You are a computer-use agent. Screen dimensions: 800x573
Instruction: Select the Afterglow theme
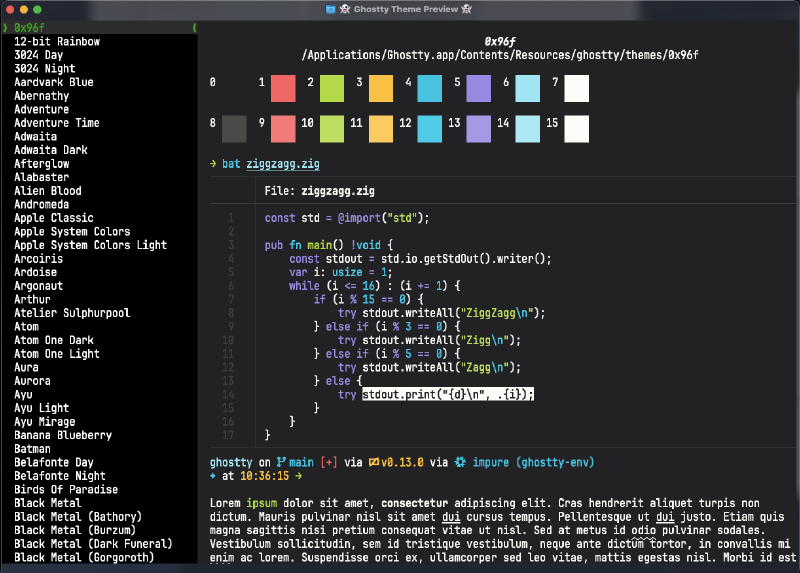41,164
